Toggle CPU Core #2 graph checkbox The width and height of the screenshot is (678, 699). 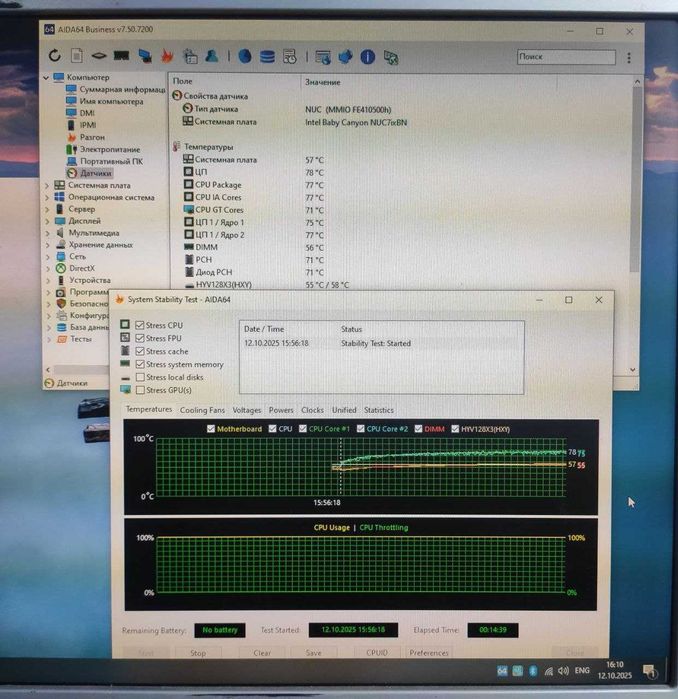360,428
